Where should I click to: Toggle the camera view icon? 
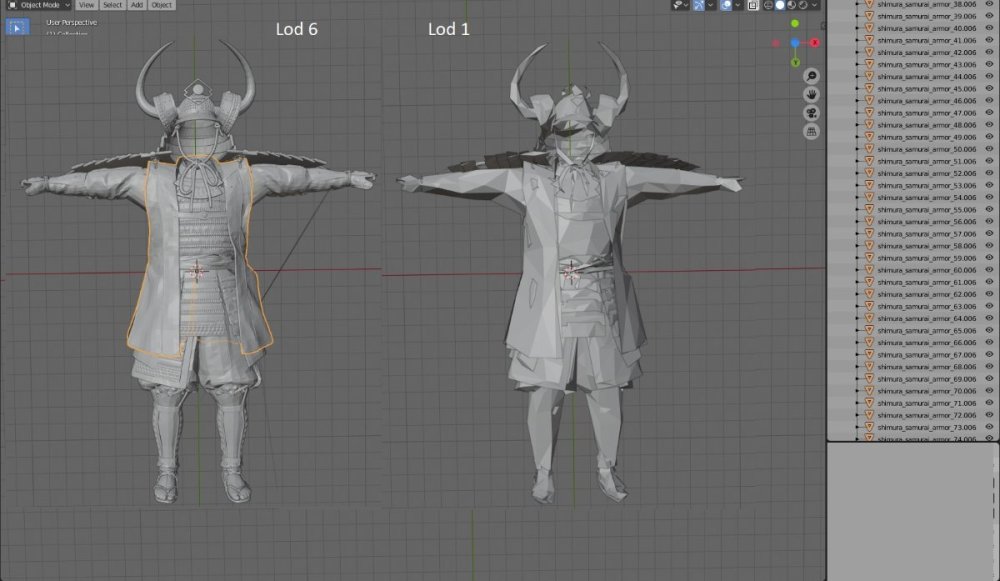click(x=812, y=113)
